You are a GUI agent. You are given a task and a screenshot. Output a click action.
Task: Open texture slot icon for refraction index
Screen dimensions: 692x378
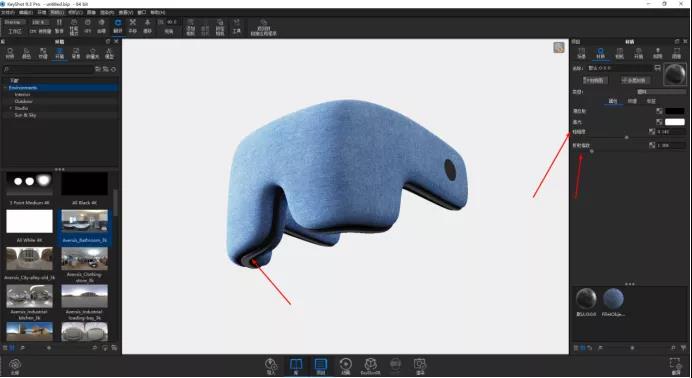(x=652, y=145)
